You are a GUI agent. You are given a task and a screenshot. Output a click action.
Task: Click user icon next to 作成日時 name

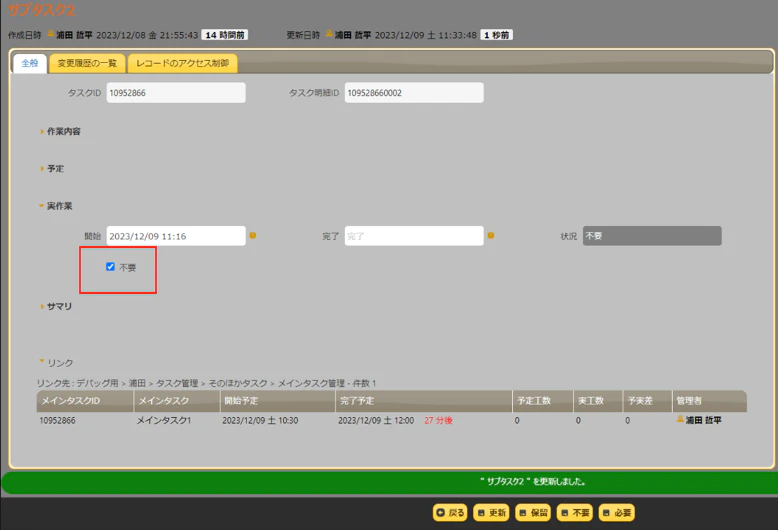(x=51, y=34)
